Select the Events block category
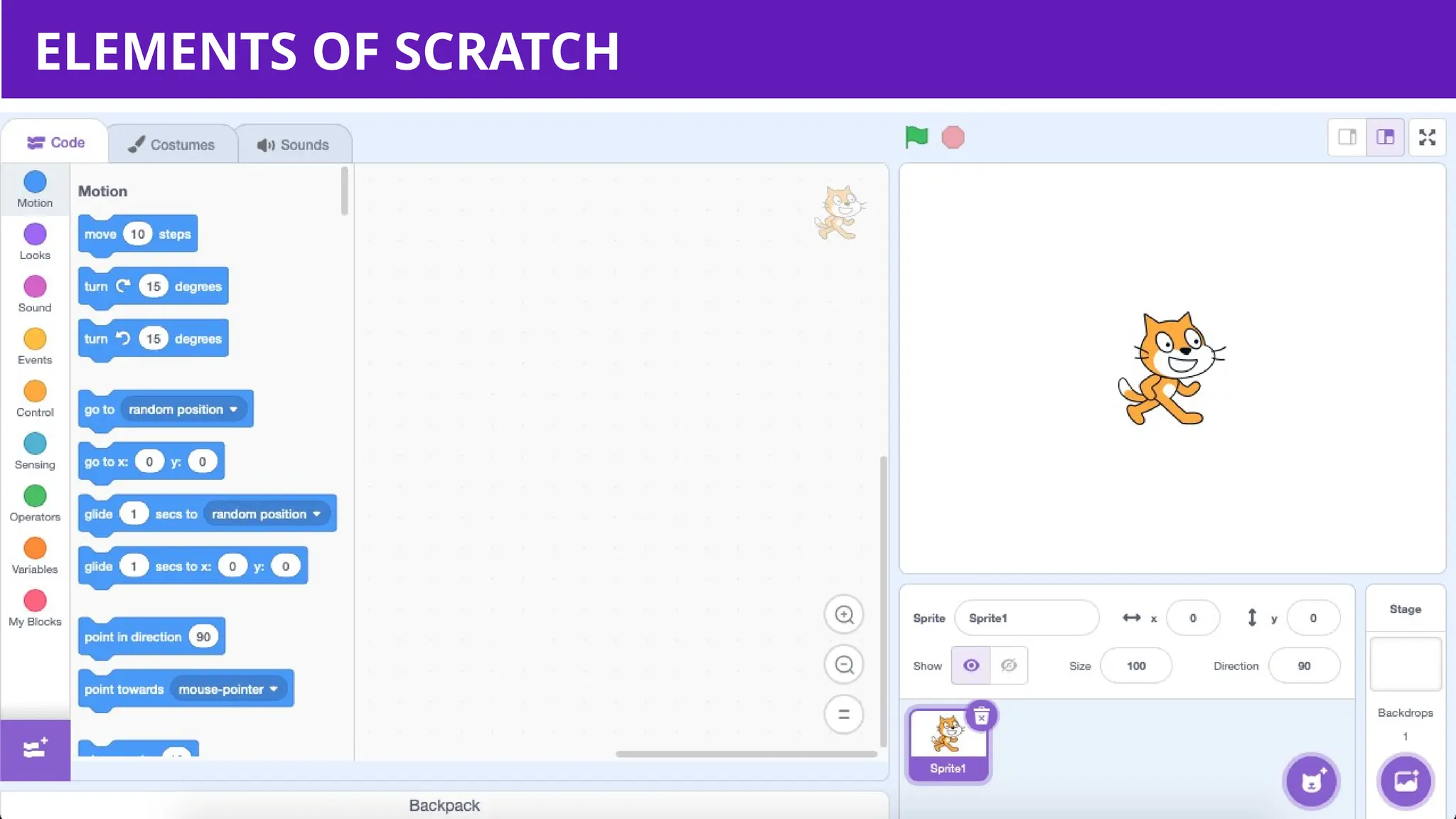 (x=35, y=347)
